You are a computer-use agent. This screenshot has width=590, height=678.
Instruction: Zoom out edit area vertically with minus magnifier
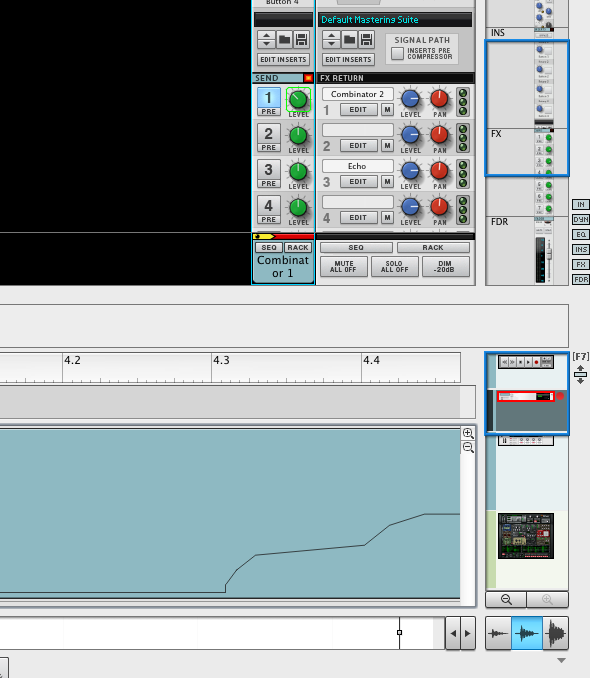468,448
